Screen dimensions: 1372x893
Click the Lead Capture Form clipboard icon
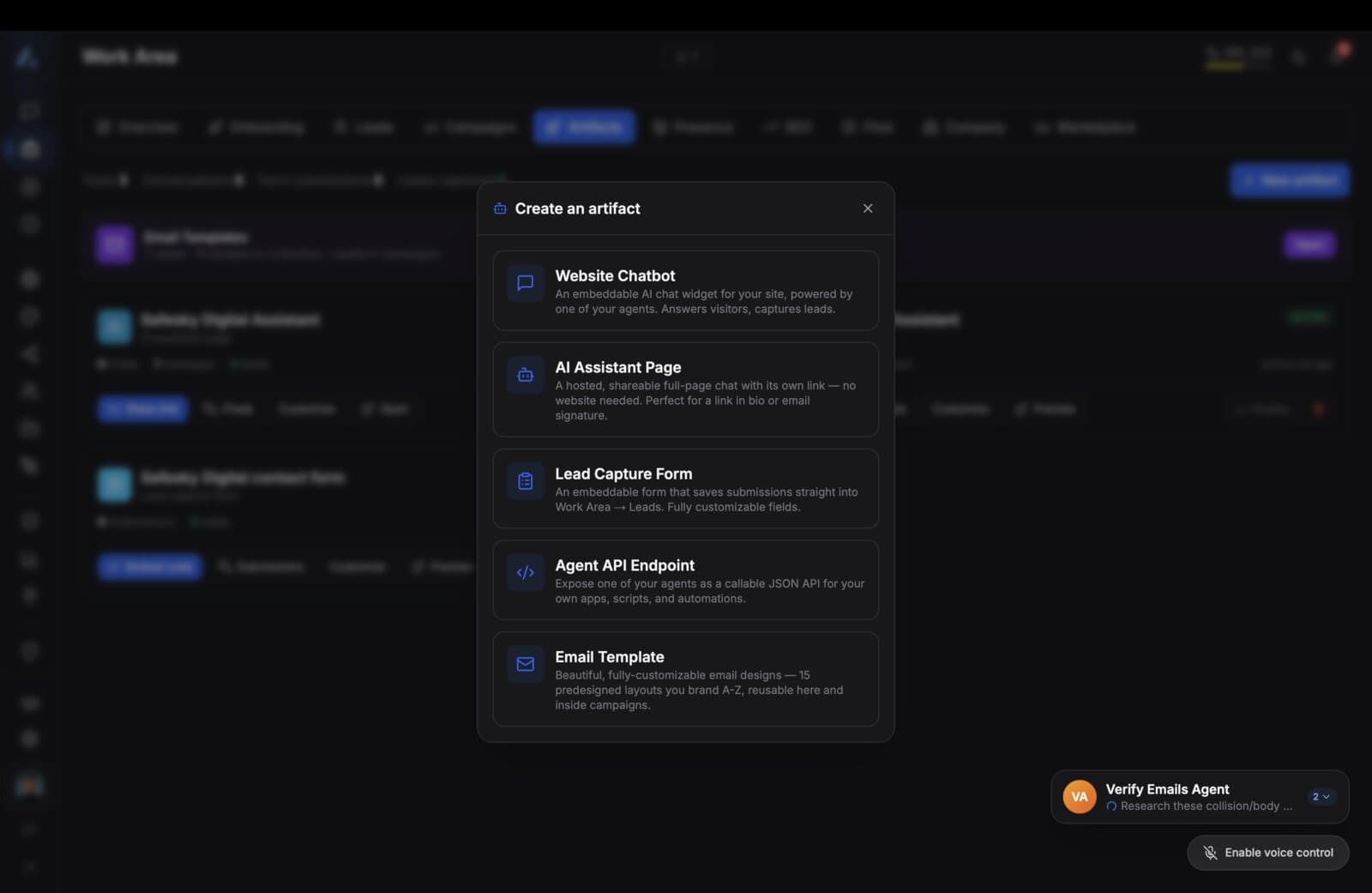(526, 481)
